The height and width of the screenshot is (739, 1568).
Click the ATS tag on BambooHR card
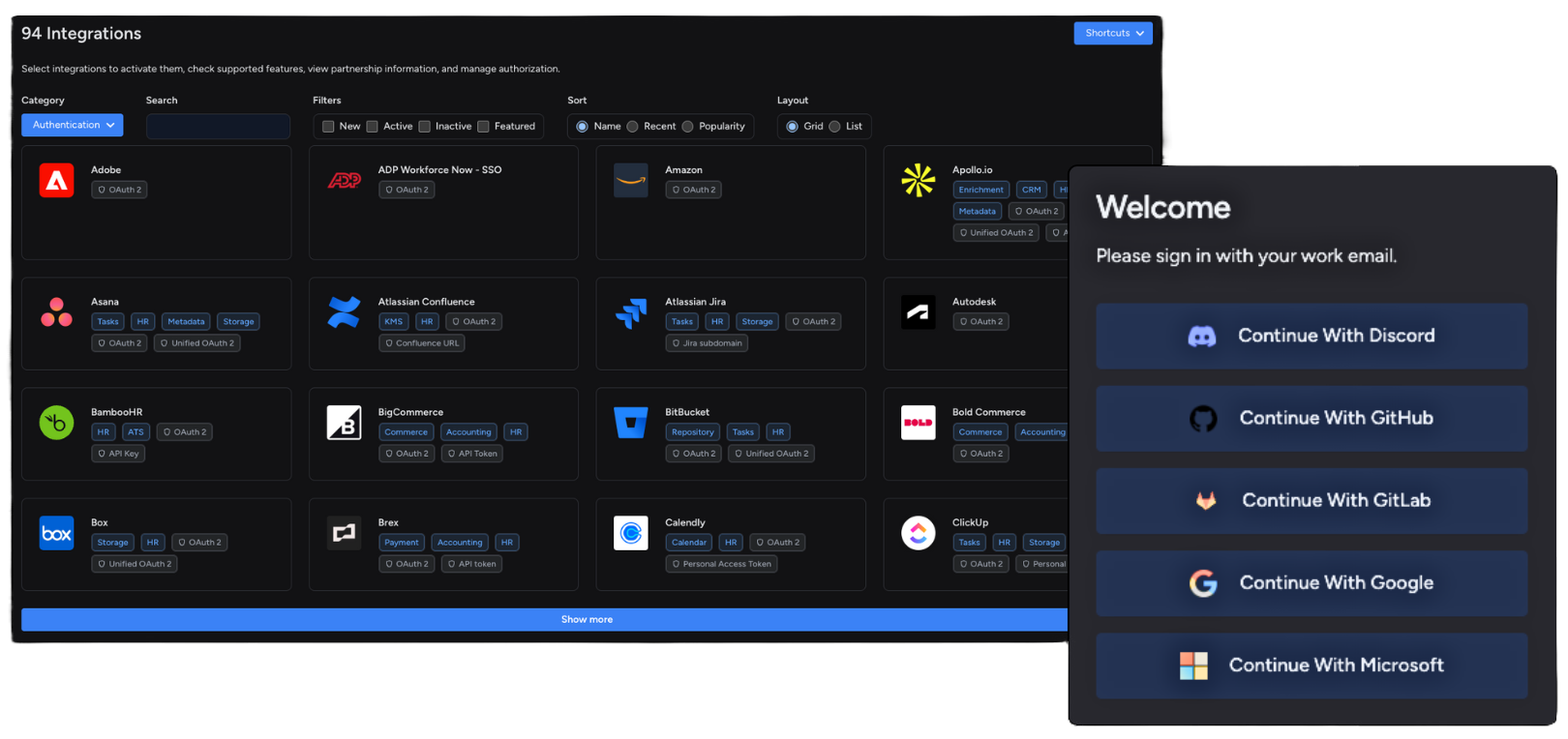(x=136, y=432)
